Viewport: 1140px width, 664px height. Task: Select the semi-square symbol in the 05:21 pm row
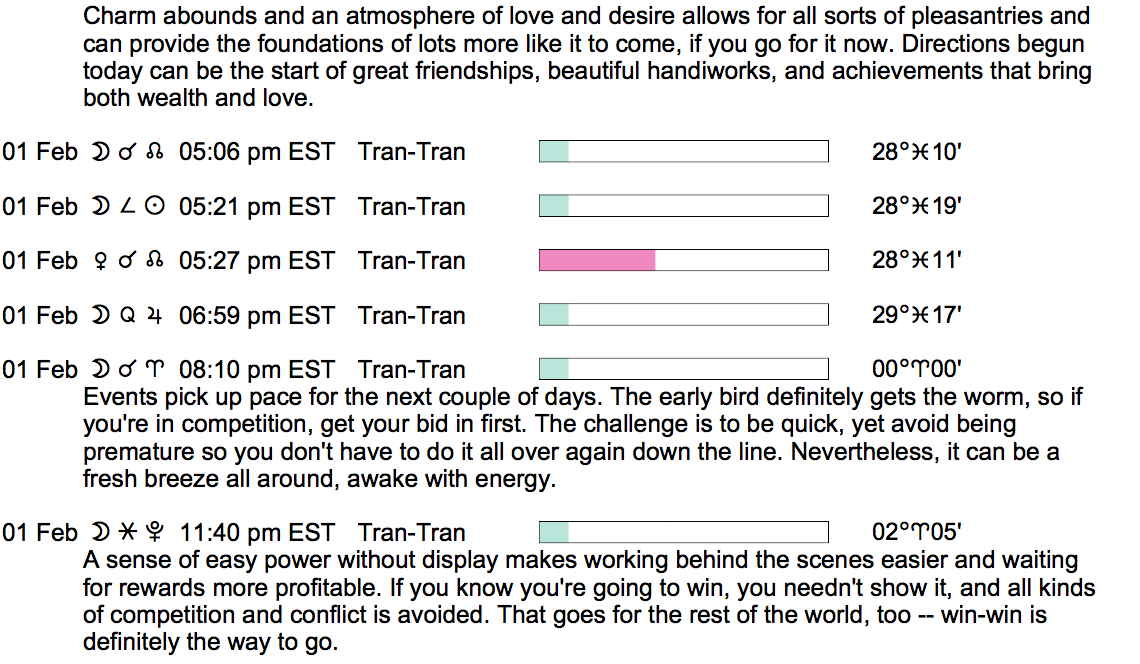click(x=127, y=207)
